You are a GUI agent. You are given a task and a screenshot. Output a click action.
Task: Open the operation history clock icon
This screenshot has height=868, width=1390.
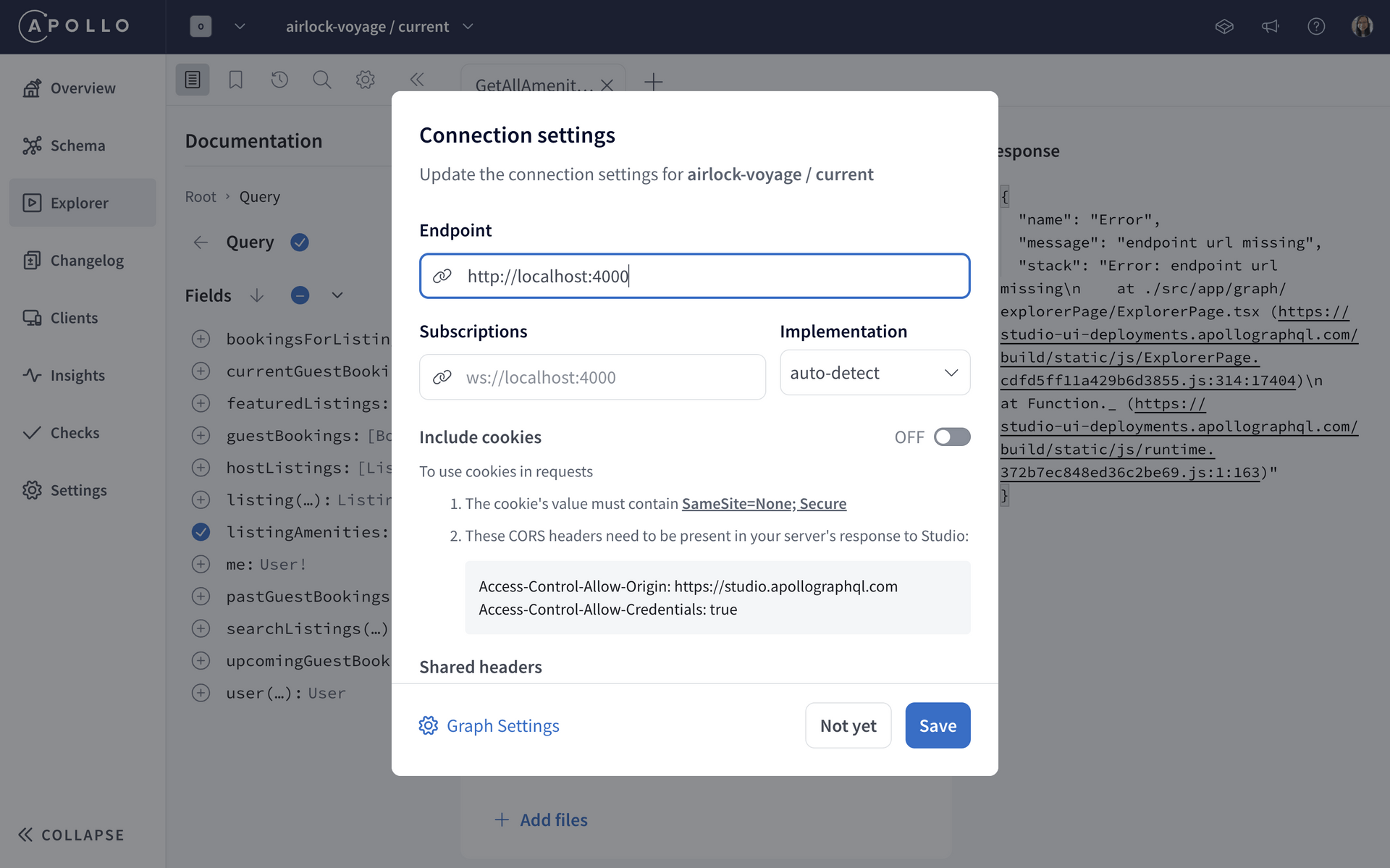click(279, 80)
